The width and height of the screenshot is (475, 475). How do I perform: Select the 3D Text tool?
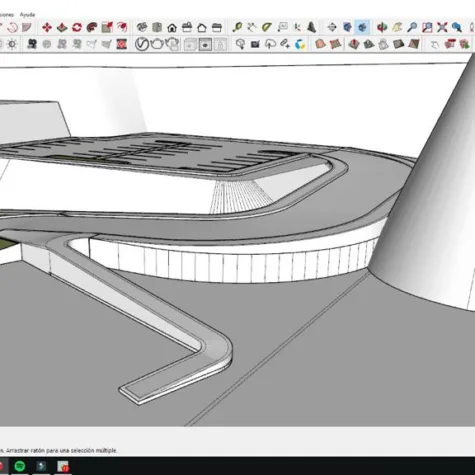coord(312,27)
